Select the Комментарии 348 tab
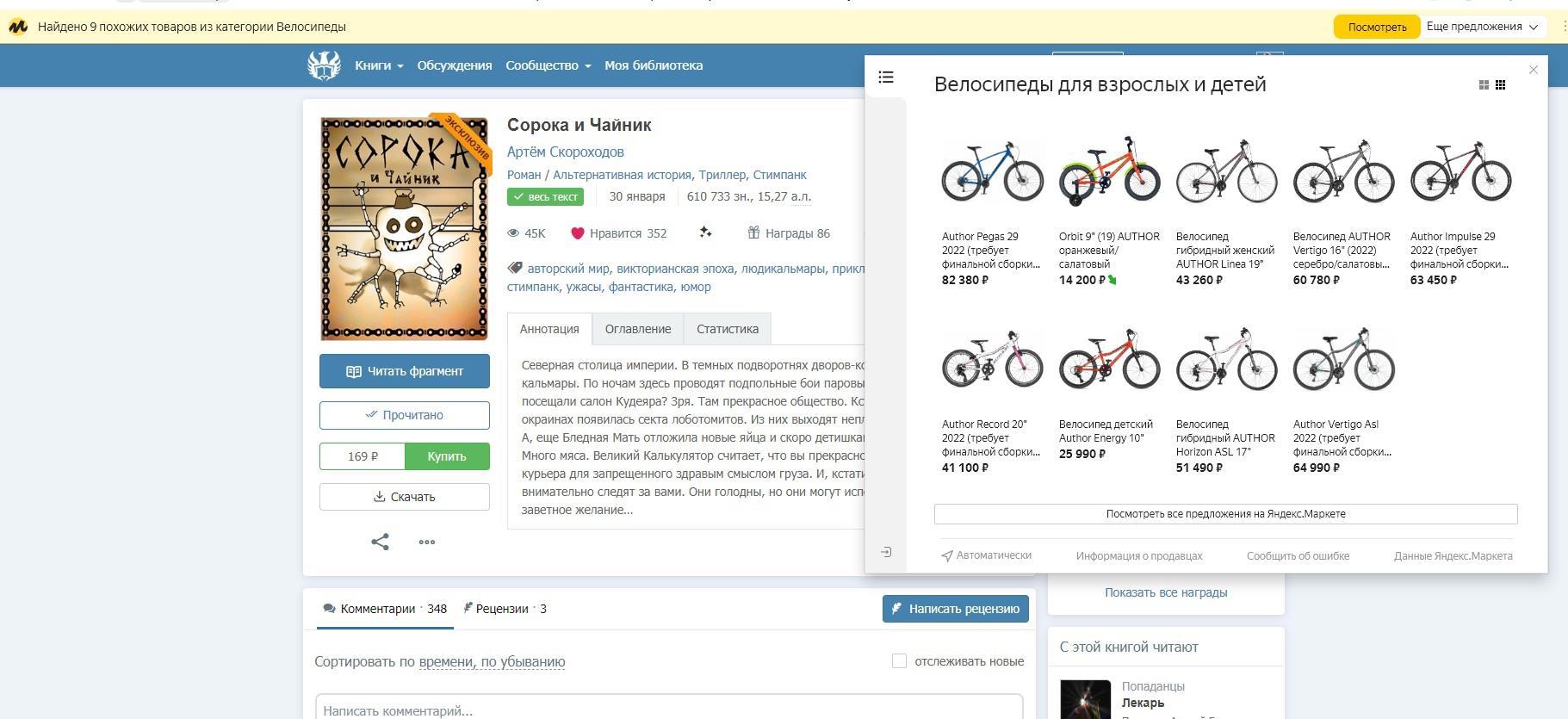The height and width of the screenshot is (719, 1568). click(385, 609)
